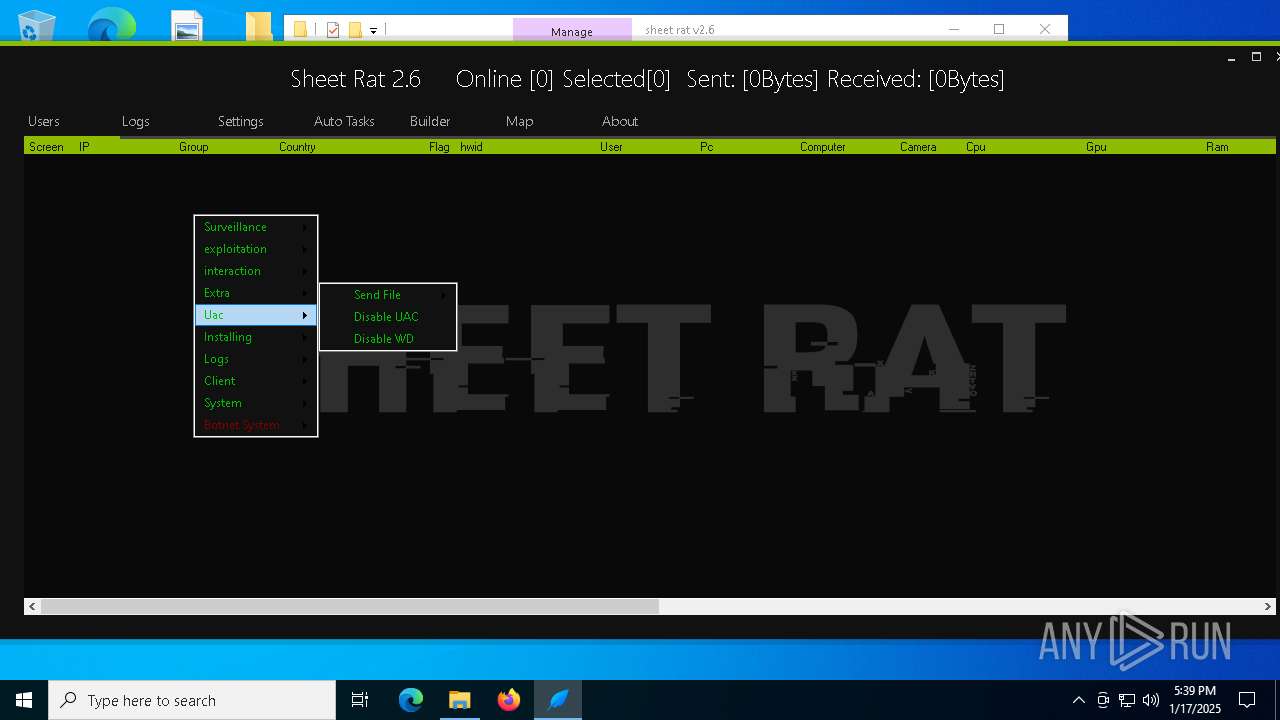Open the red Botnet System entry
The image size is (1280, 720).
point(256,425)
